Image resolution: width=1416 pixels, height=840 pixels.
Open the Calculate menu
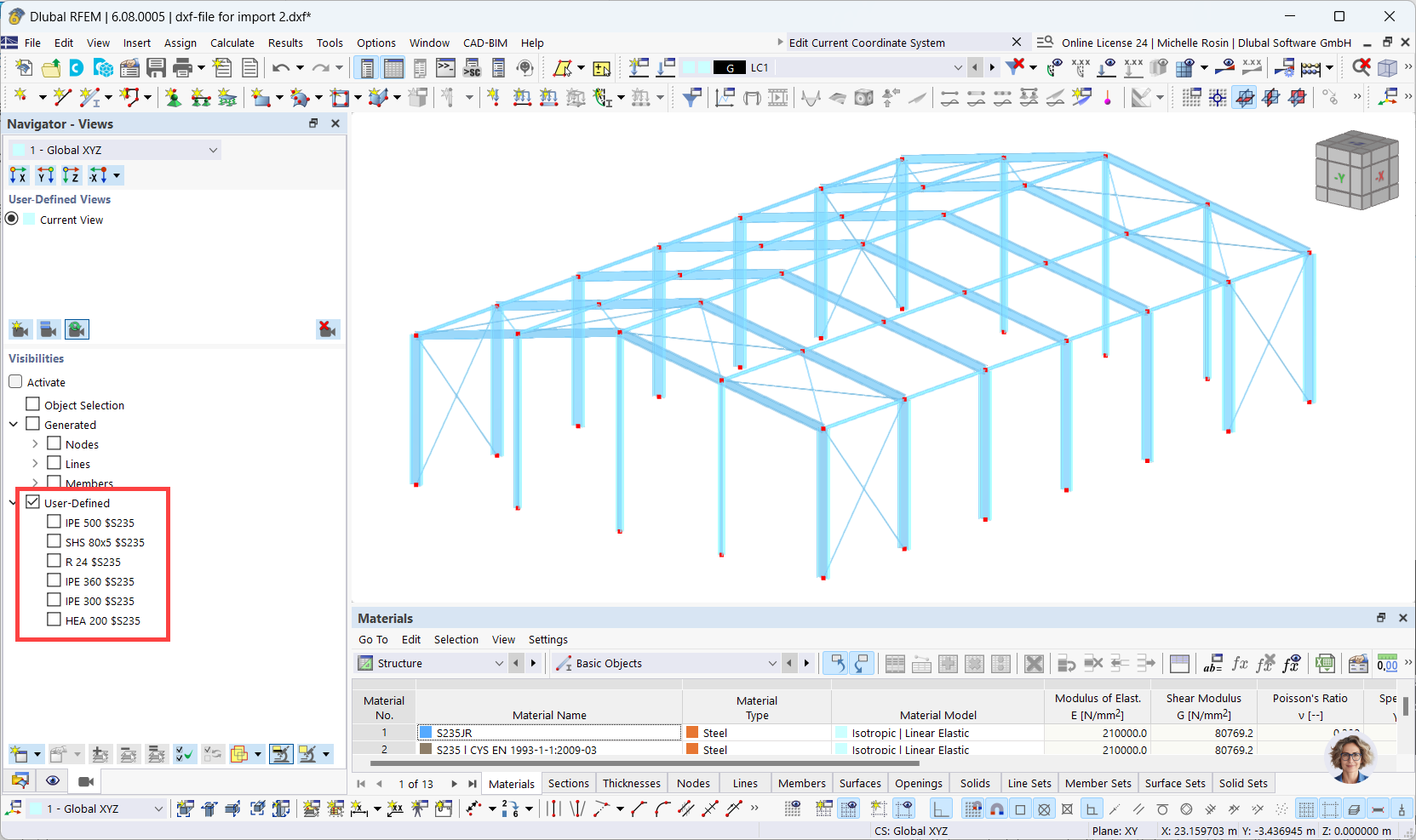point(232,43)
